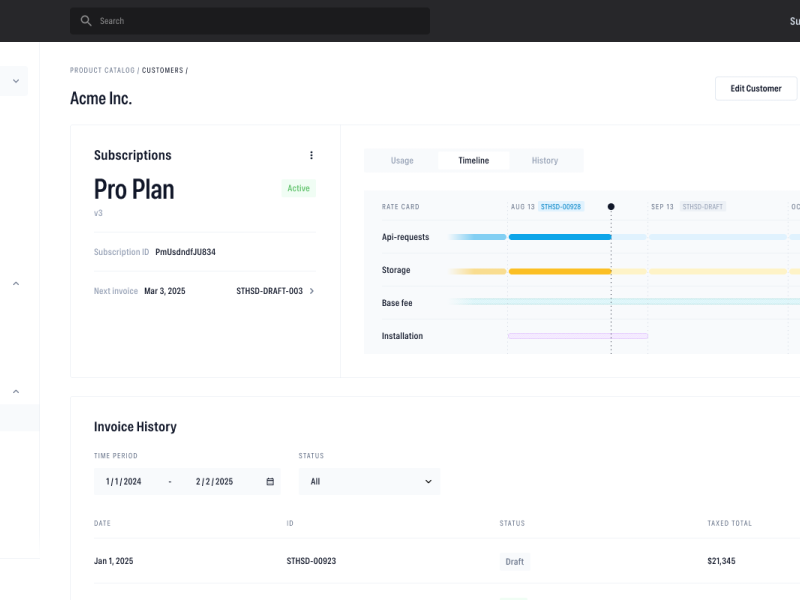This screenshot has width=800, height=600.
Task: Click the current-date timeline marker dot
Action: click(611, 207)
